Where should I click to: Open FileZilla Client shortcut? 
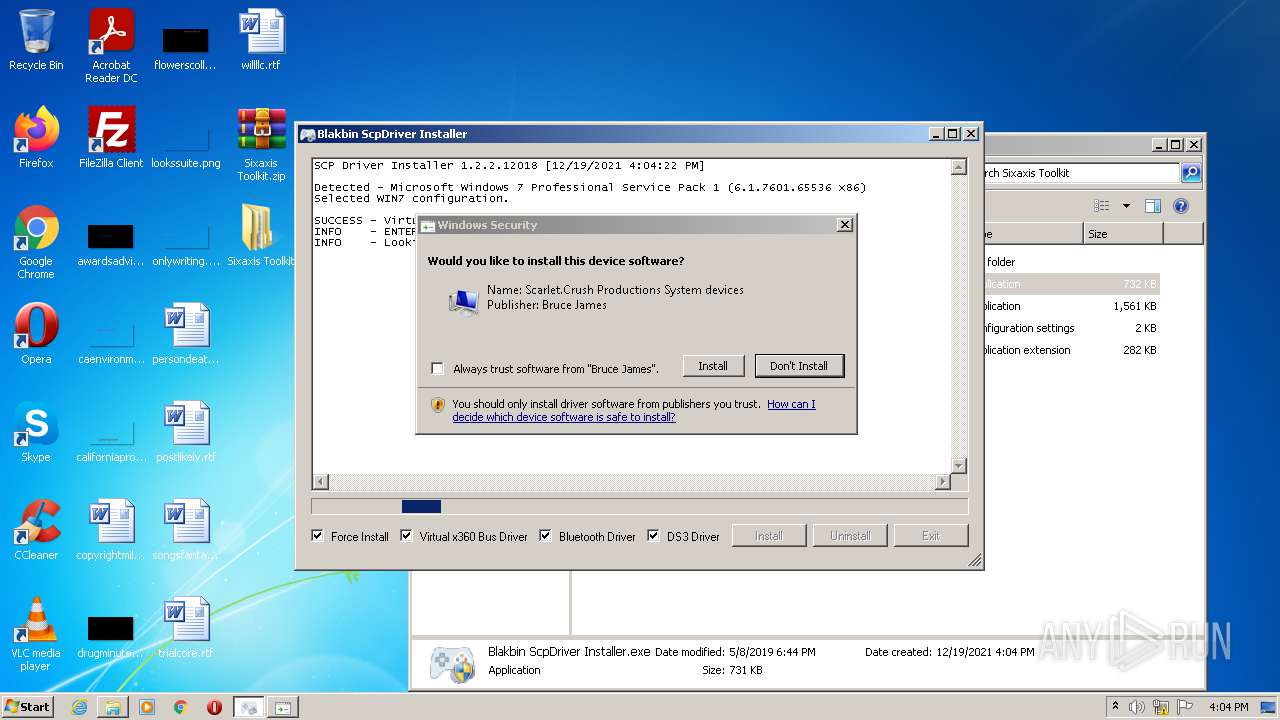pyautogui.click(x=111, y=138)
